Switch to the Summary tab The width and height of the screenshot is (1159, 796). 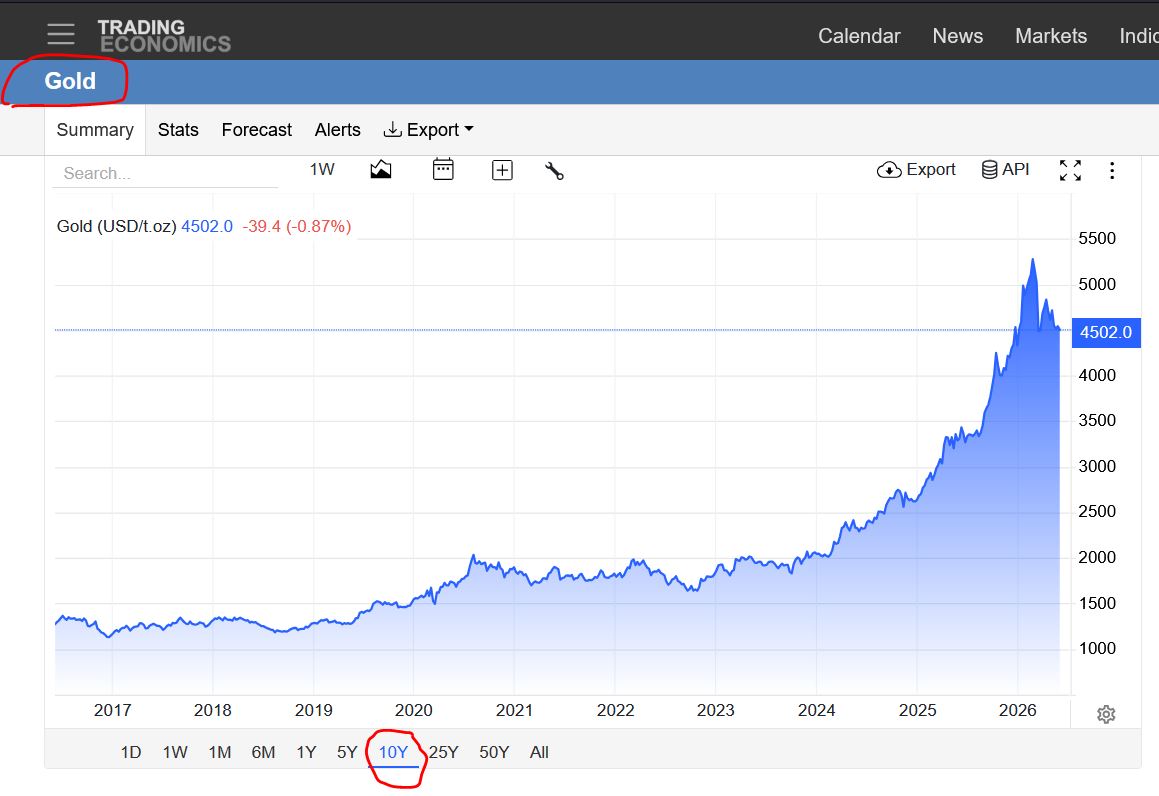pos(95,130)
